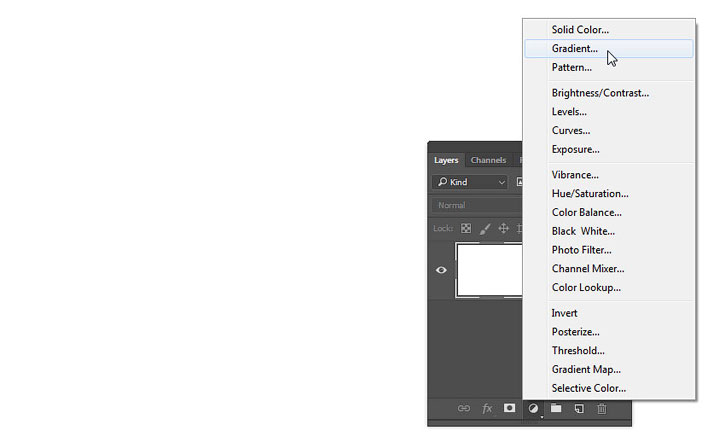
Task: Create a new group folder
Action: (556, 408)
